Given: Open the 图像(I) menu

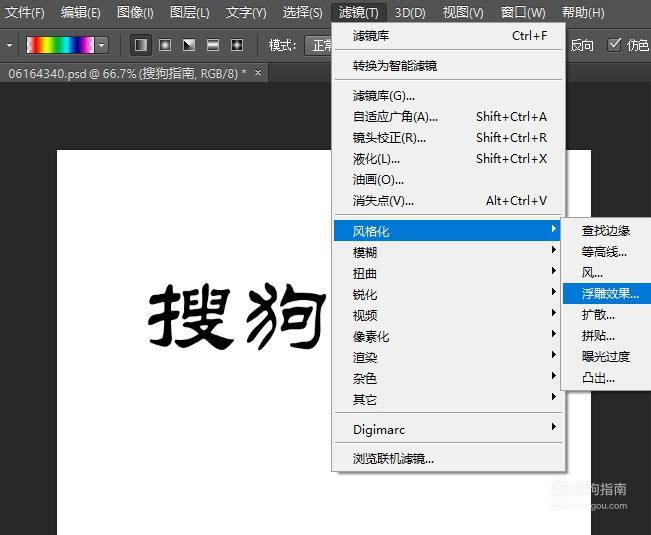Looking at the screenshot, I should point(135,12).
